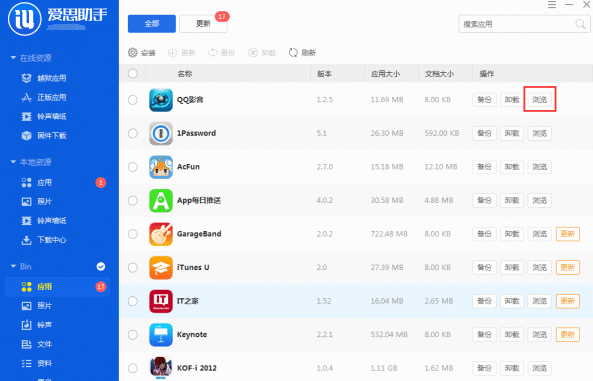Click the AcFun app icon
Image resolution: width=593 pixels, height=381 pixels.
(161, 167)
